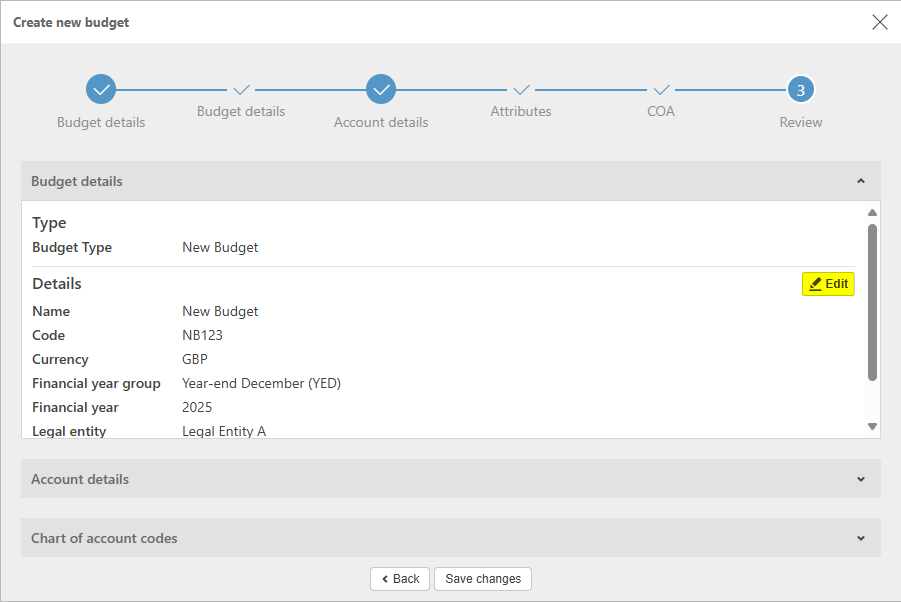Select the Attributes step label
Image resolution: width=901 pixels, height=602 pixels.
point(521,112)
